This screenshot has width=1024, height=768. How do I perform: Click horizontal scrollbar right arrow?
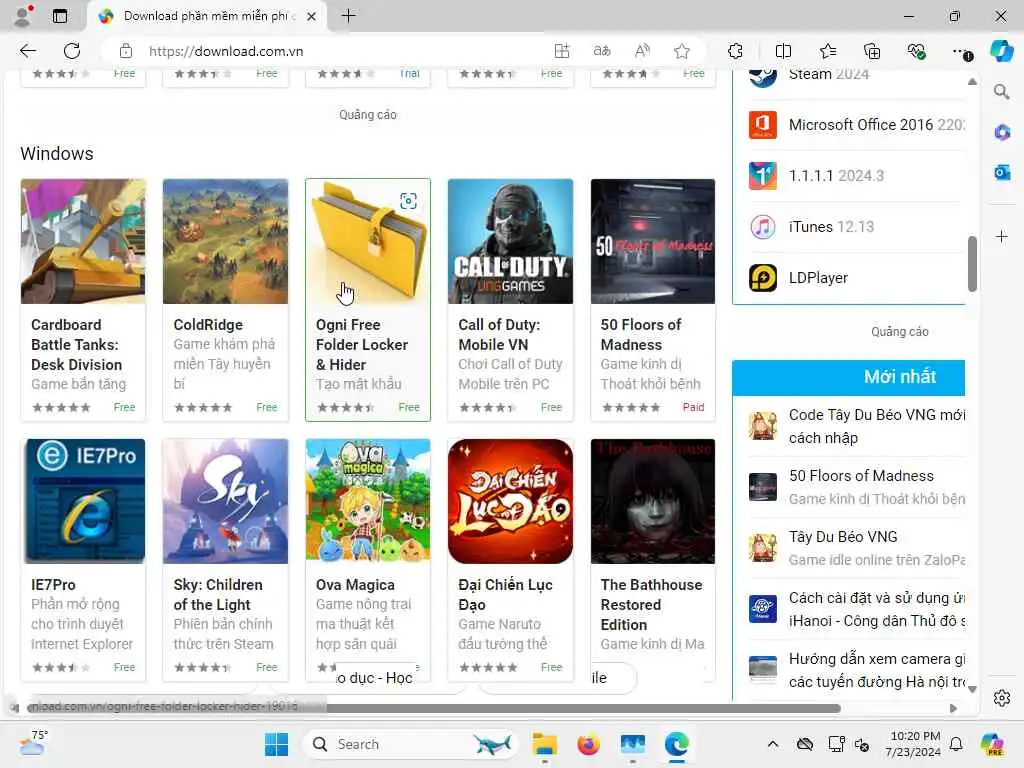[954, 708]
